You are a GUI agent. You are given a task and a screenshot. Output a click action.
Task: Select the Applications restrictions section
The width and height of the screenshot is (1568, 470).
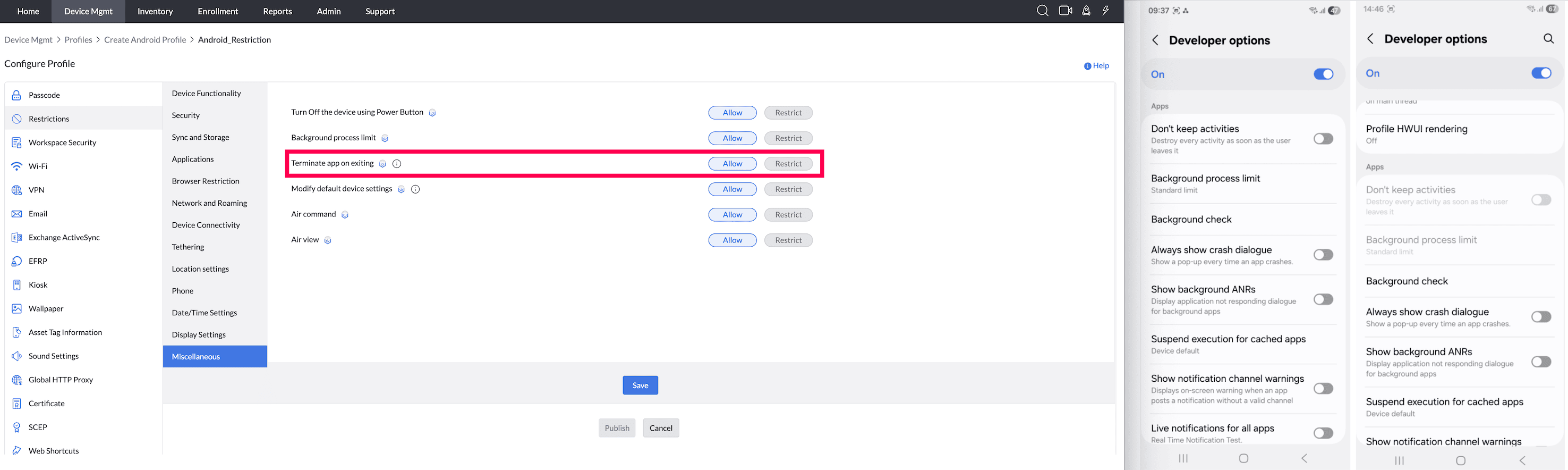pos(215,159)
